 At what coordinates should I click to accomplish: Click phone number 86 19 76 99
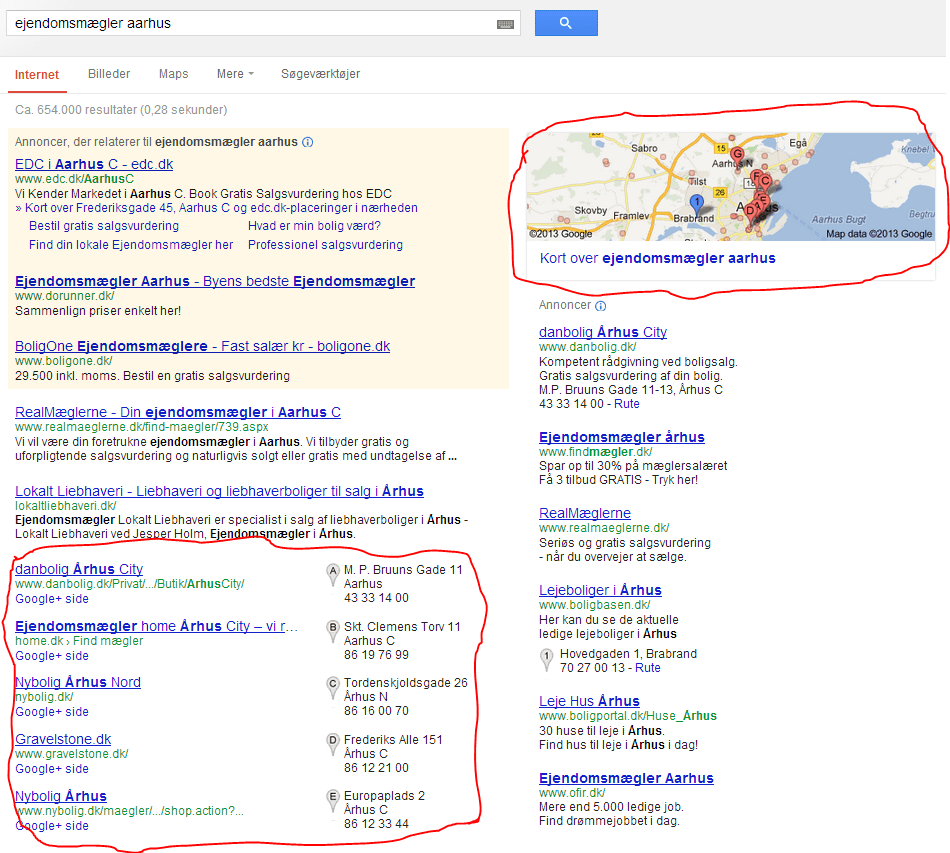tap(376, 655)
